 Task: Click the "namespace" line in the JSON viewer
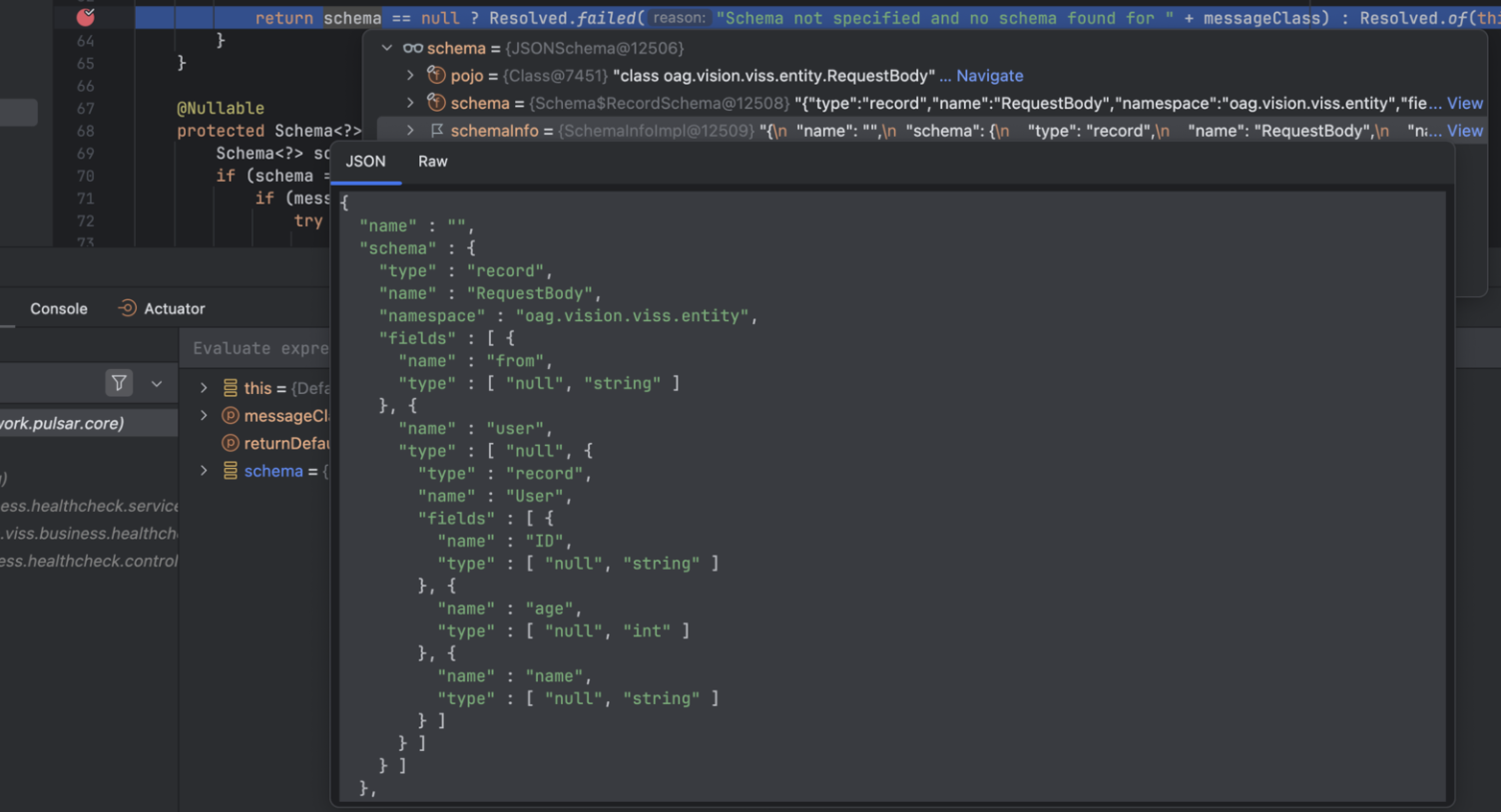(568, 316)
